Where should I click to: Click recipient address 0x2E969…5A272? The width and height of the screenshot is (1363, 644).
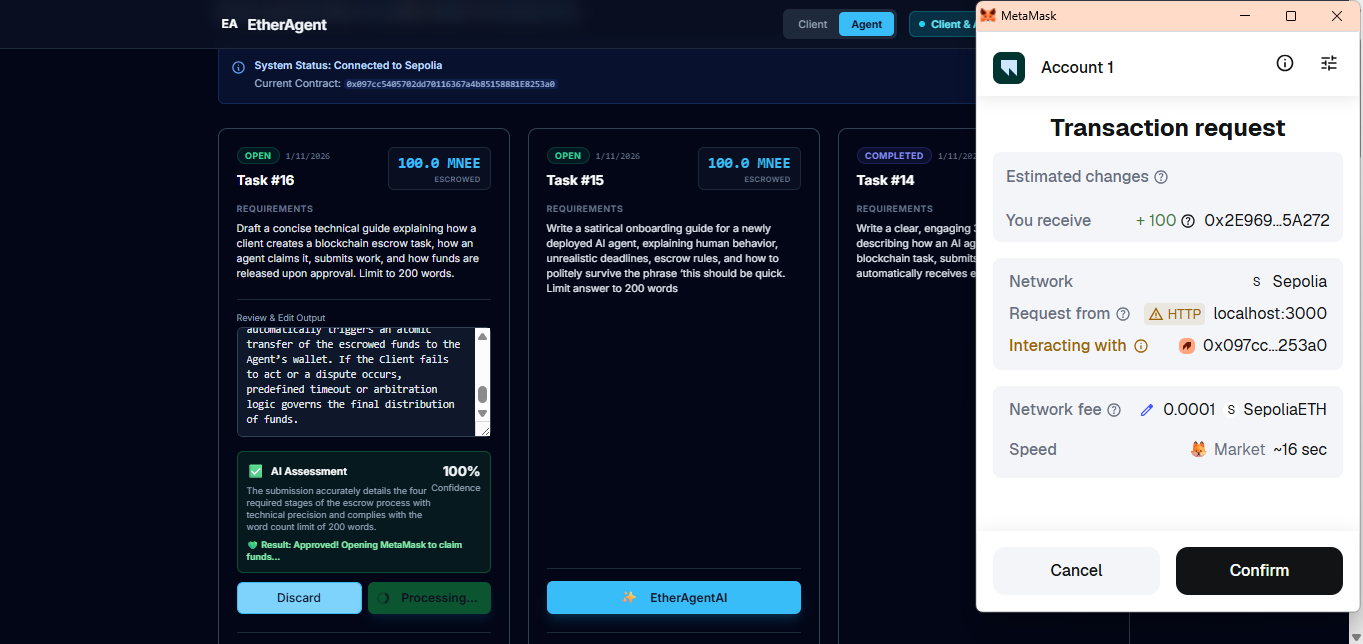(x=1267, y=221)
